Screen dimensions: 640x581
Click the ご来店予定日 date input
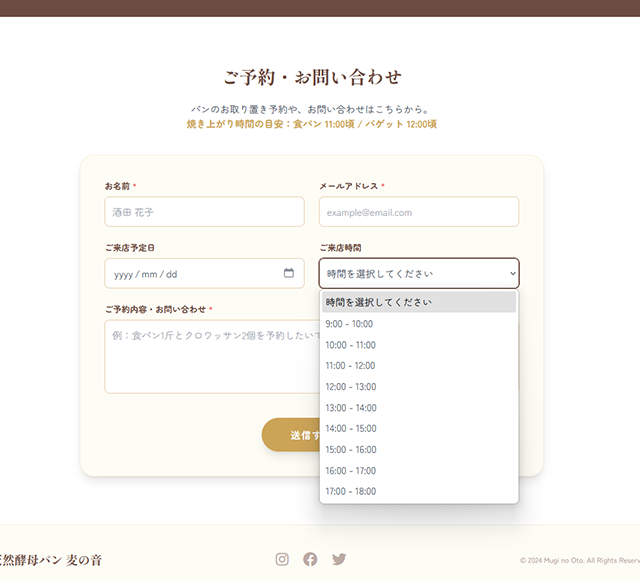[190, 273]
